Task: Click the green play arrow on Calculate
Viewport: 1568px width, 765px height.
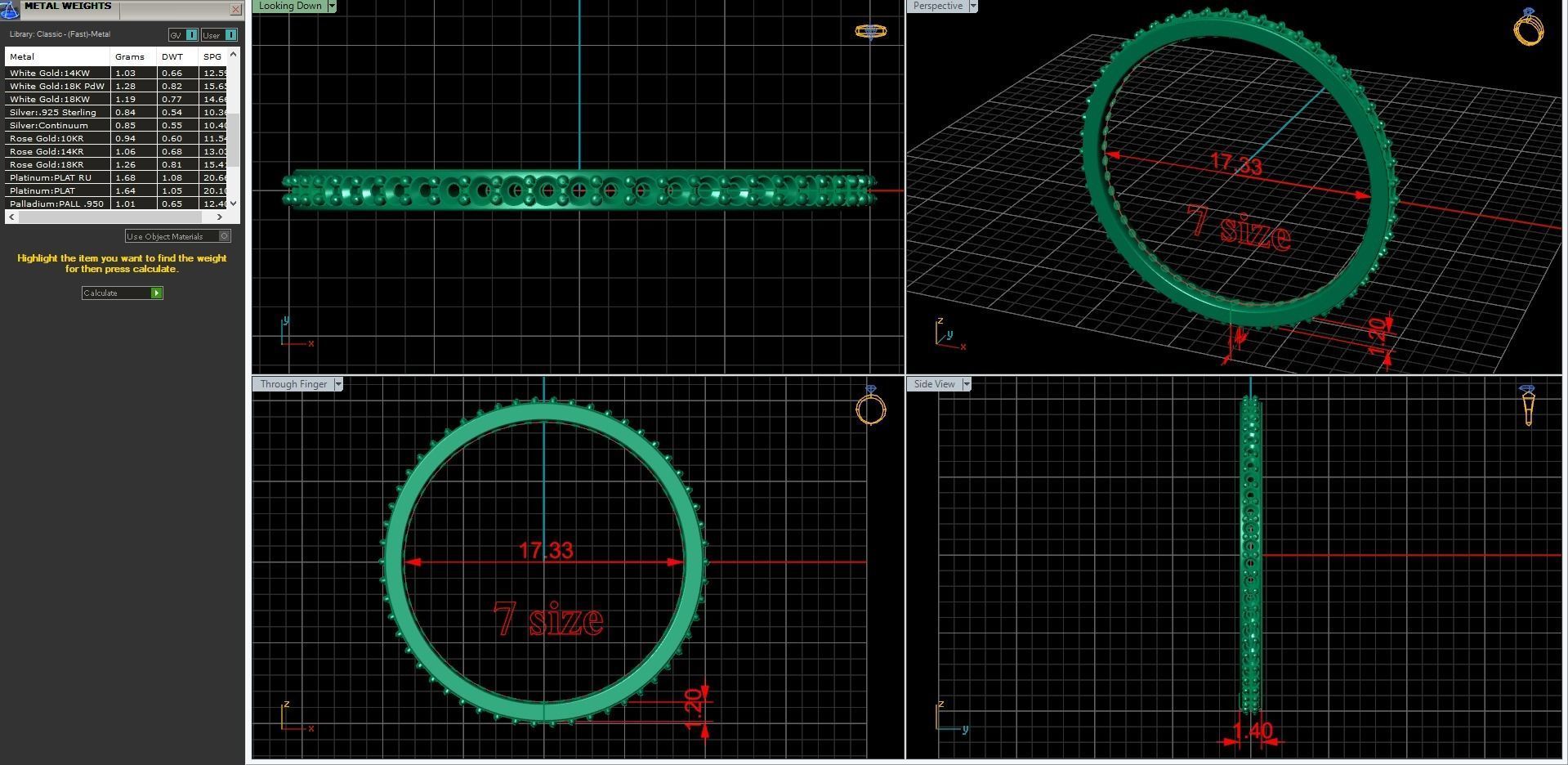Action: pyautogui.click(x=156, y=293)
